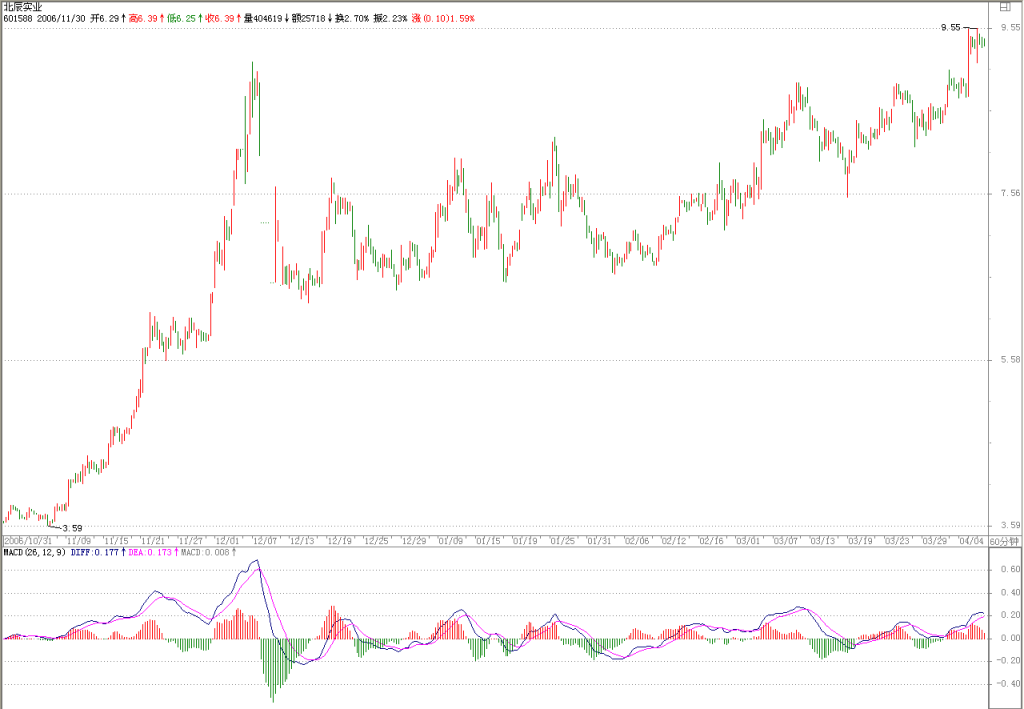
Task: Select the 03/19 date on time axis
Action: [x=860, y=541]
